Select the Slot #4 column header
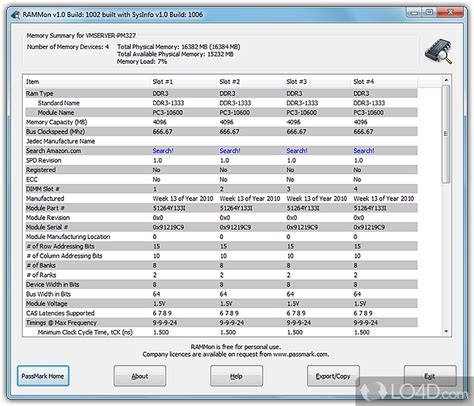Screen dimensions: 474x406 364,82
